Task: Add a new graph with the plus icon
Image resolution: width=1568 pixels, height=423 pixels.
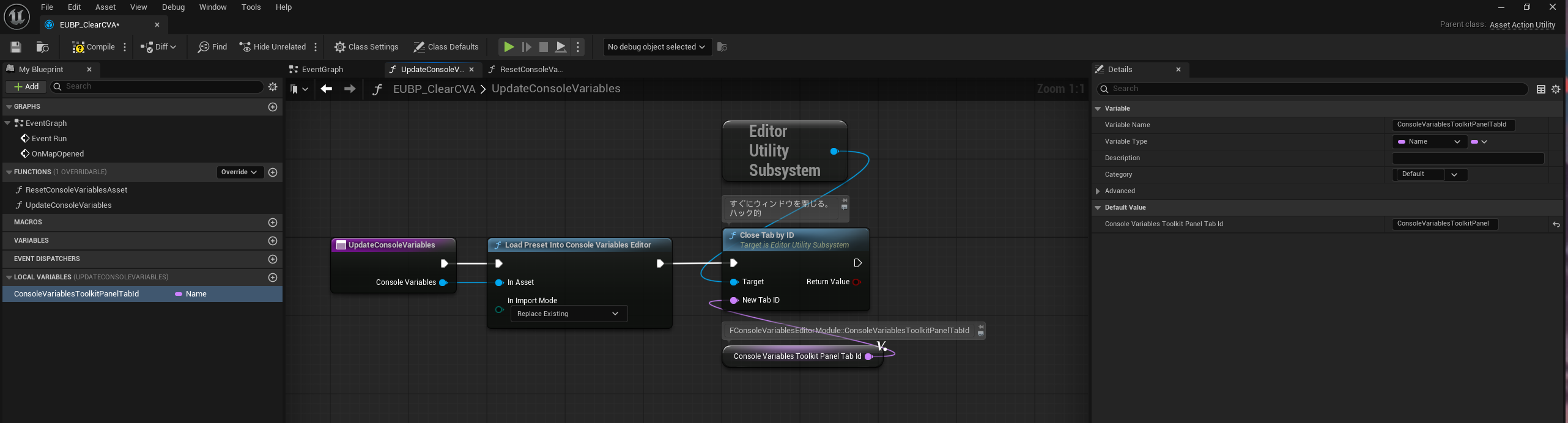Action: pos(273,107)
